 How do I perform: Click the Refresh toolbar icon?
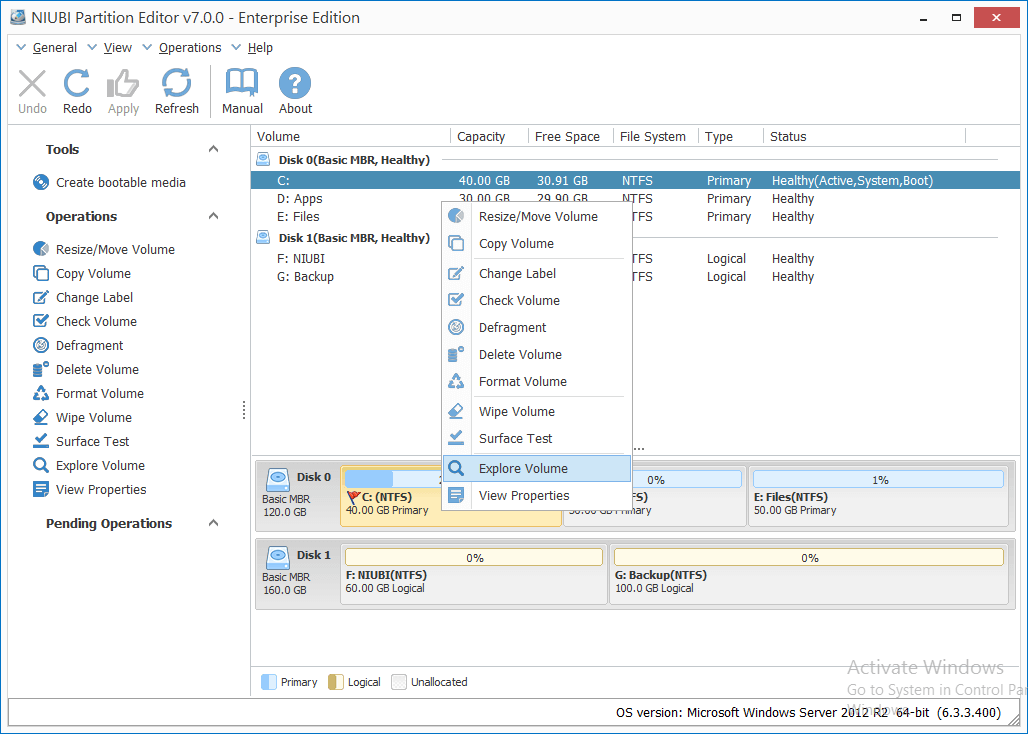point(176,84)
